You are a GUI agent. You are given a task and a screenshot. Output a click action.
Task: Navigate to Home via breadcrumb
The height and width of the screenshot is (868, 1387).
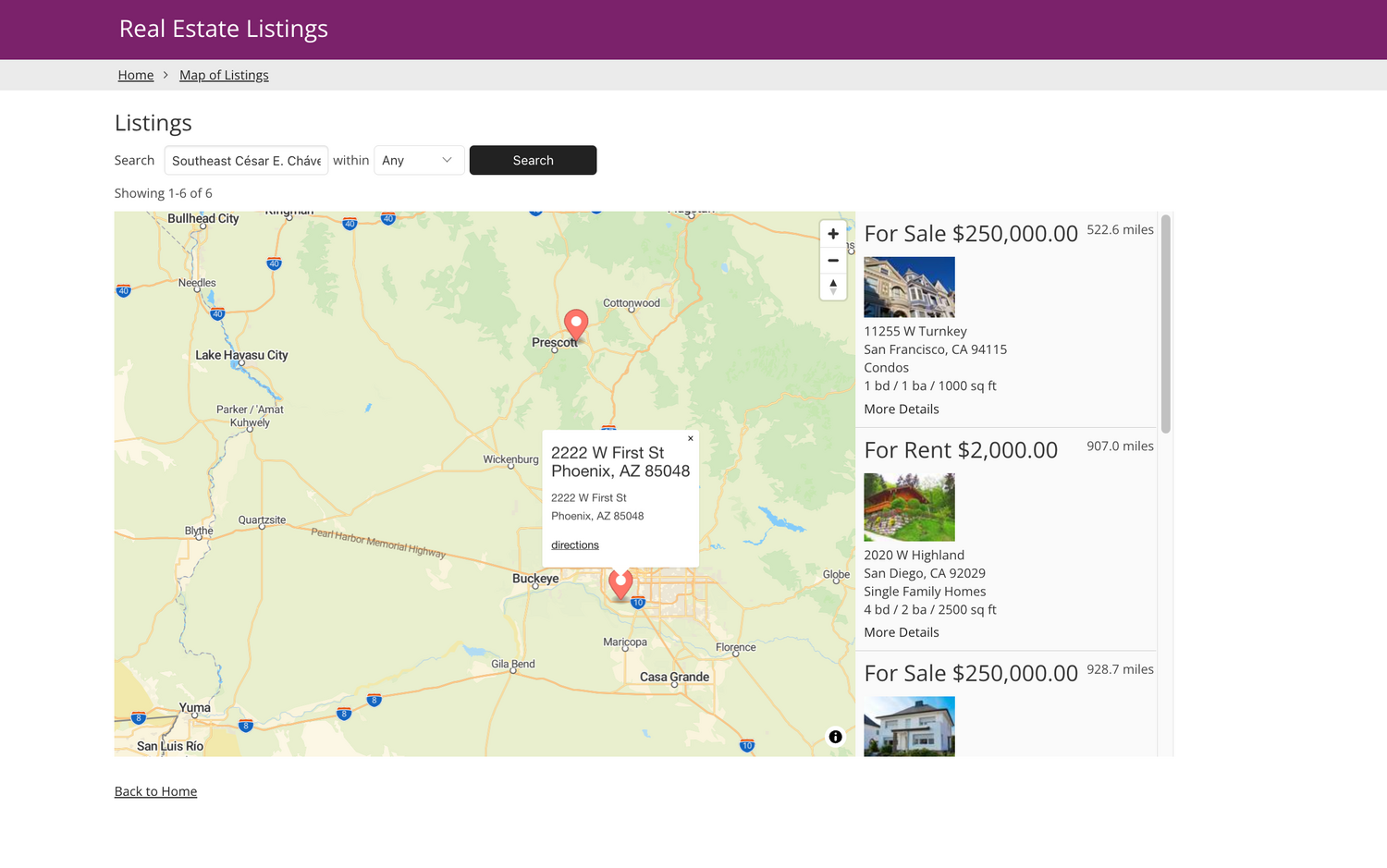135,75
